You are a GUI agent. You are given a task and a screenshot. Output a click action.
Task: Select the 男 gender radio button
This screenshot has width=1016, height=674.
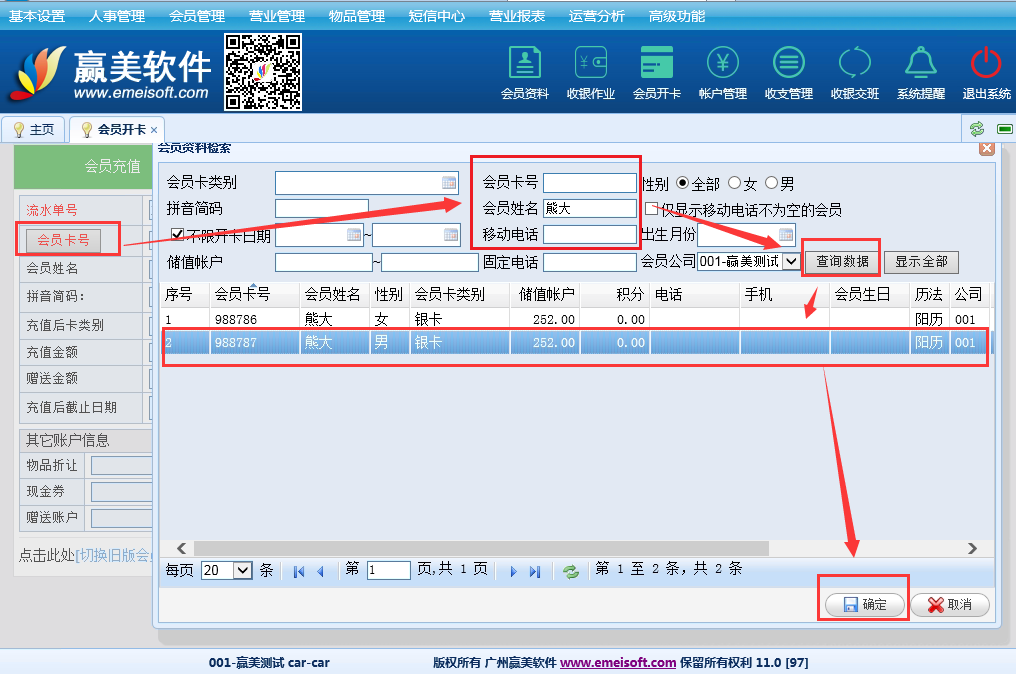tap(771, 183)
